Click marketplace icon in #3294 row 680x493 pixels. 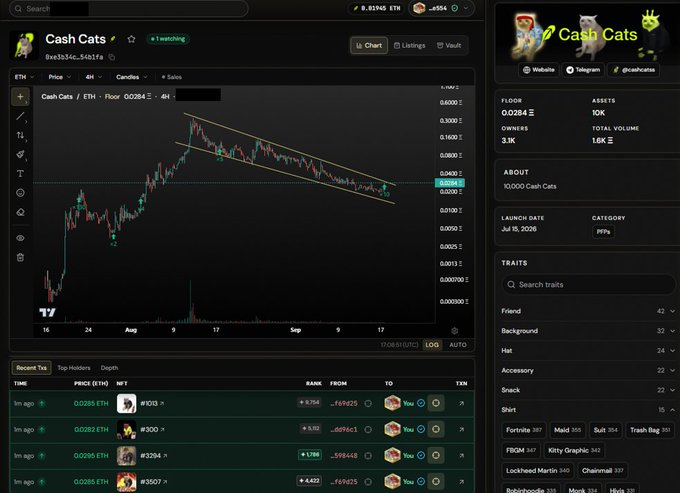coord(436,455)
